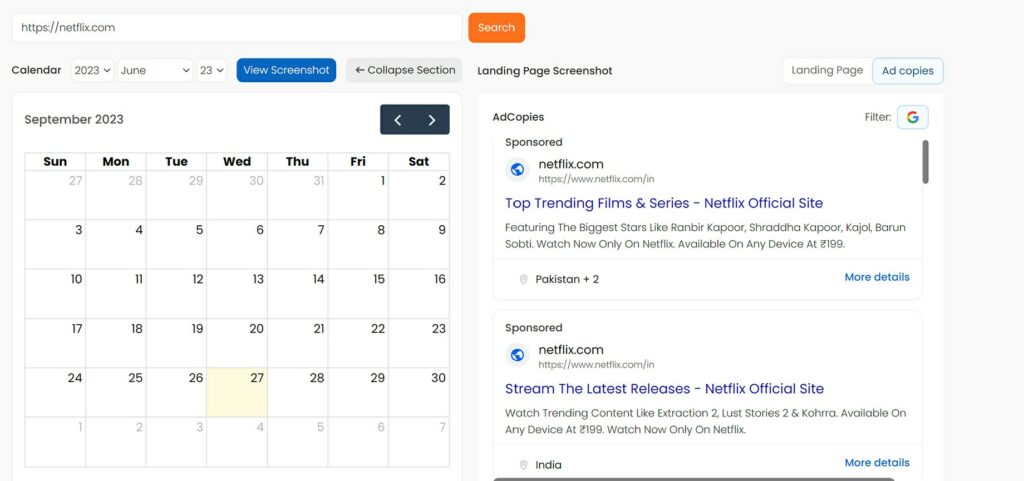Select September 30 on the calendar
Image resolution: width=1024 pixels, height=481 pixels.
click(x=419, y=392)
